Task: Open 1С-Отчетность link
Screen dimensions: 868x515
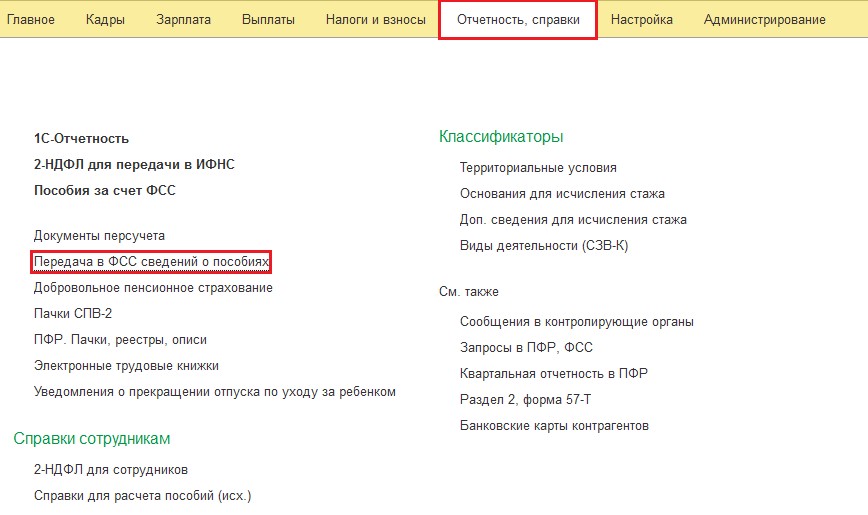Action: click(x=81, y=139)
